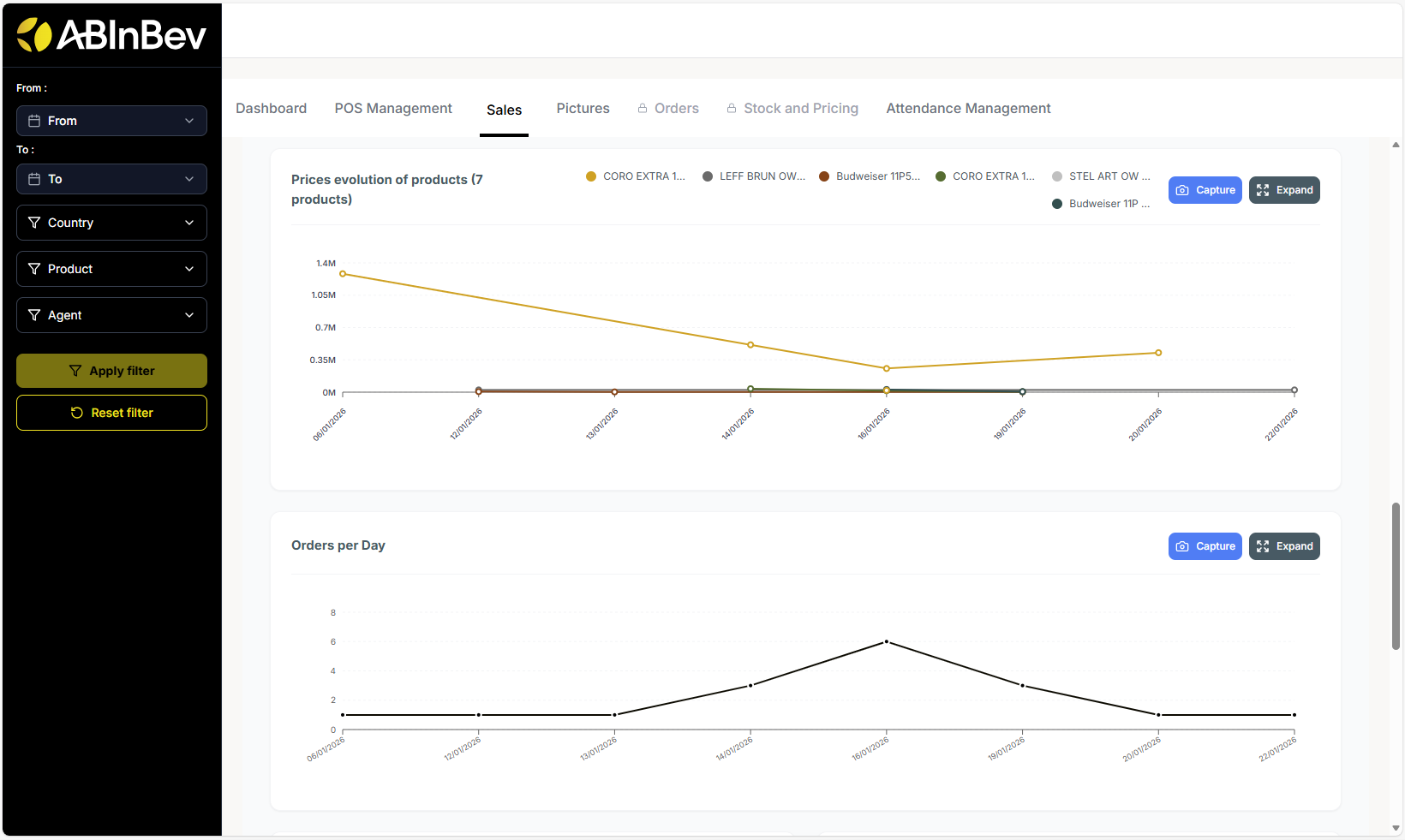Click the lock icon beside Orders tab
Viewport: 1405px width, 840px height.
(643, 109)
